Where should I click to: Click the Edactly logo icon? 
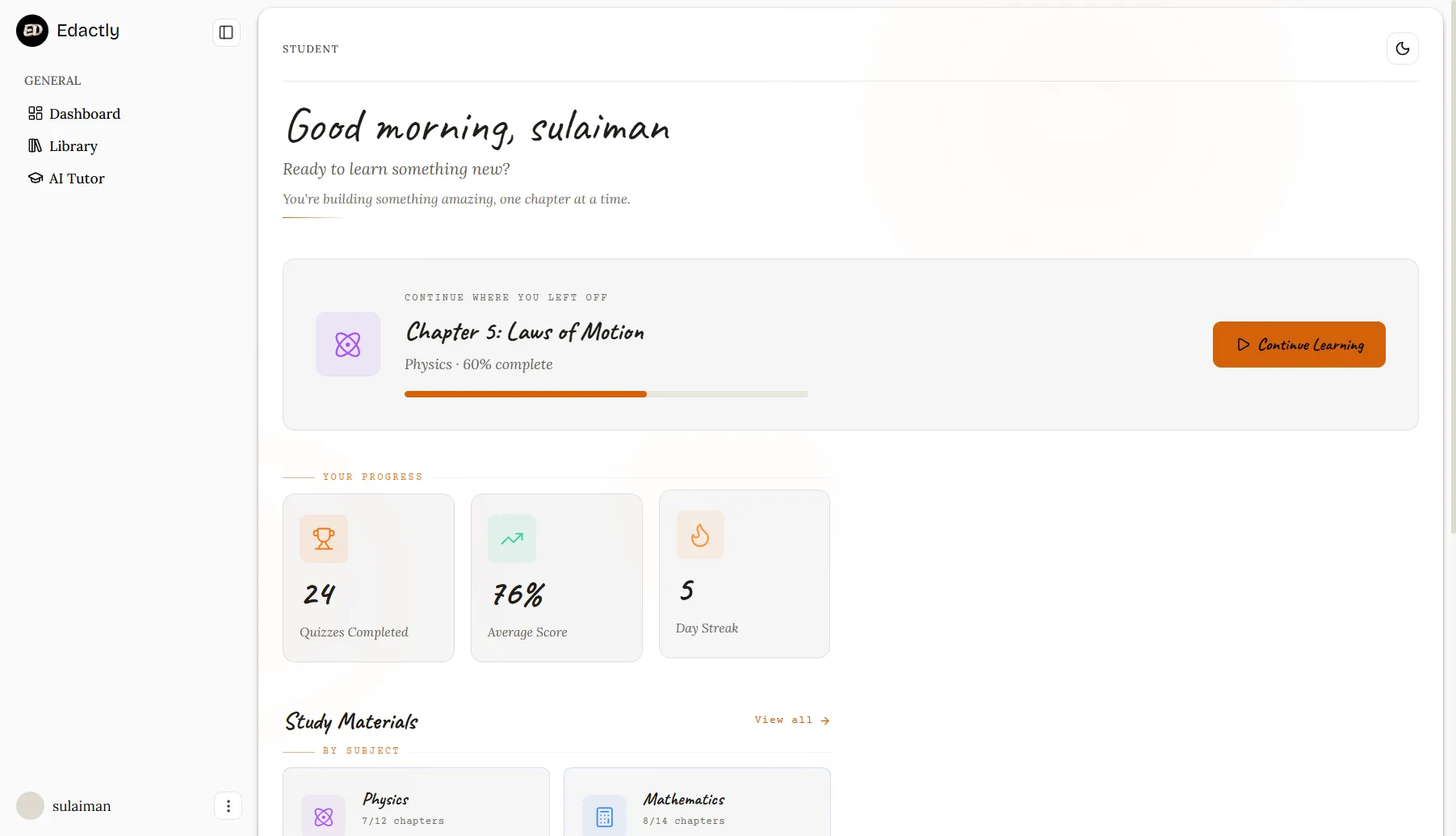tap(32, 31)
